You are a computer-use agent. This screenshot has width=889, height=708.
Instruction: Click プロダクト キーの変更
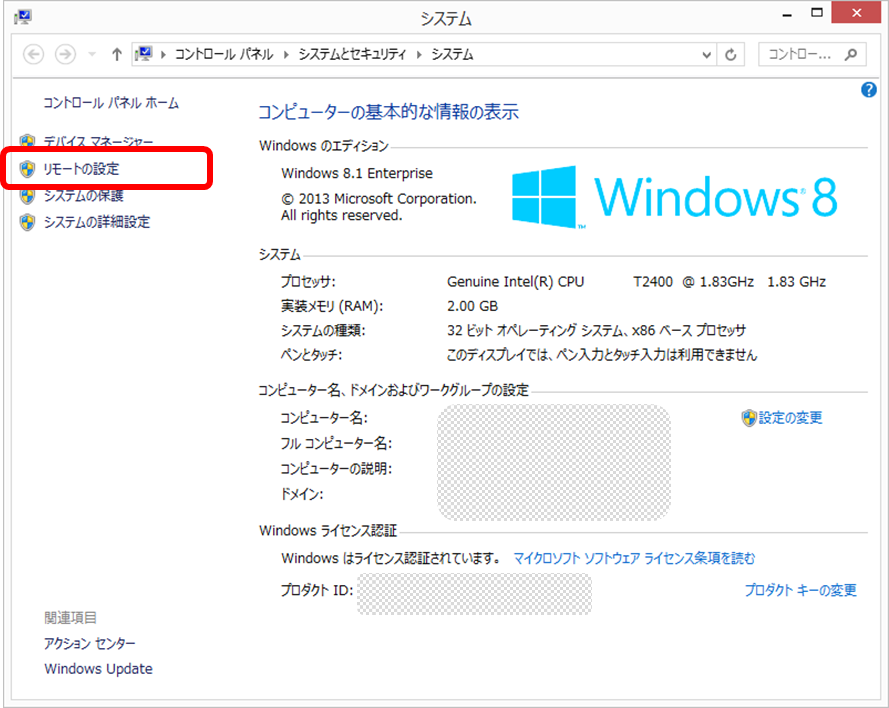tap(801, 590)
